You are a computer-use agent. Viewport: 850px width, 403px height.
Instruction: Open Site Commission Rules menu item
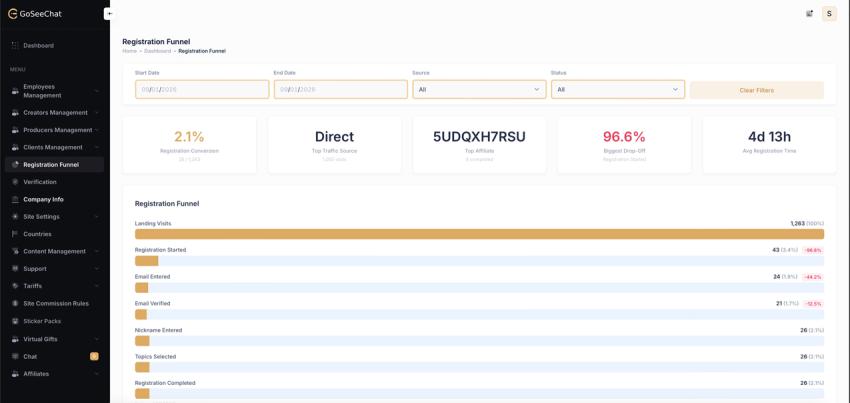56,303
